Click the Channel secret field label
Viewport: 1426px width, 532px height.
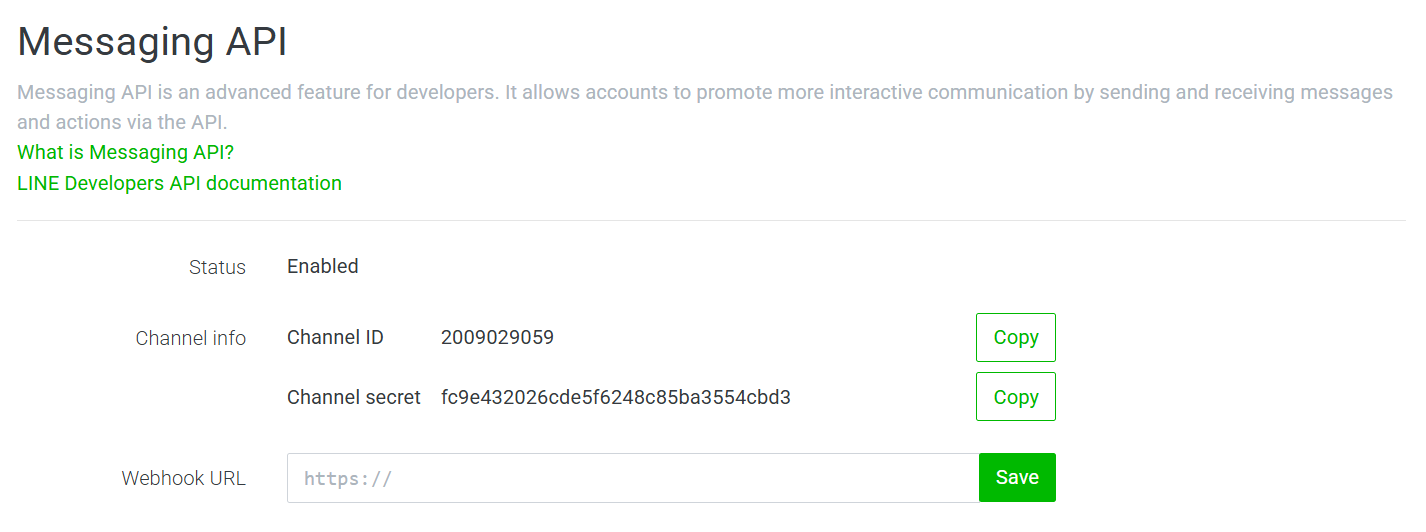coord(353,397)
